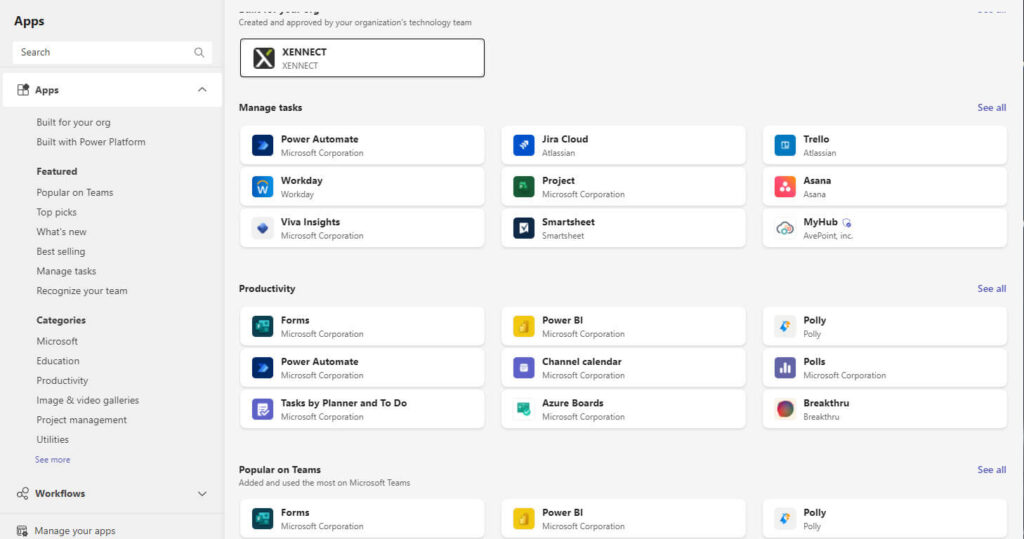Screen dimensions: 1024x539
Task: Click the "Manage tasks" section heading
Action: 270,108
